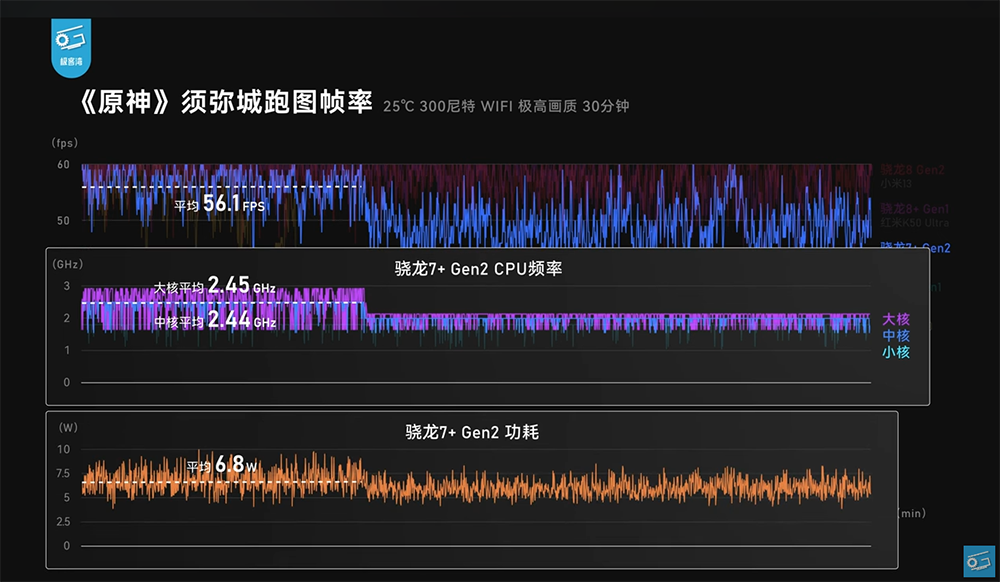
Task: Click the 大核平均 2.45 GHz label
Action: (214, 287)
